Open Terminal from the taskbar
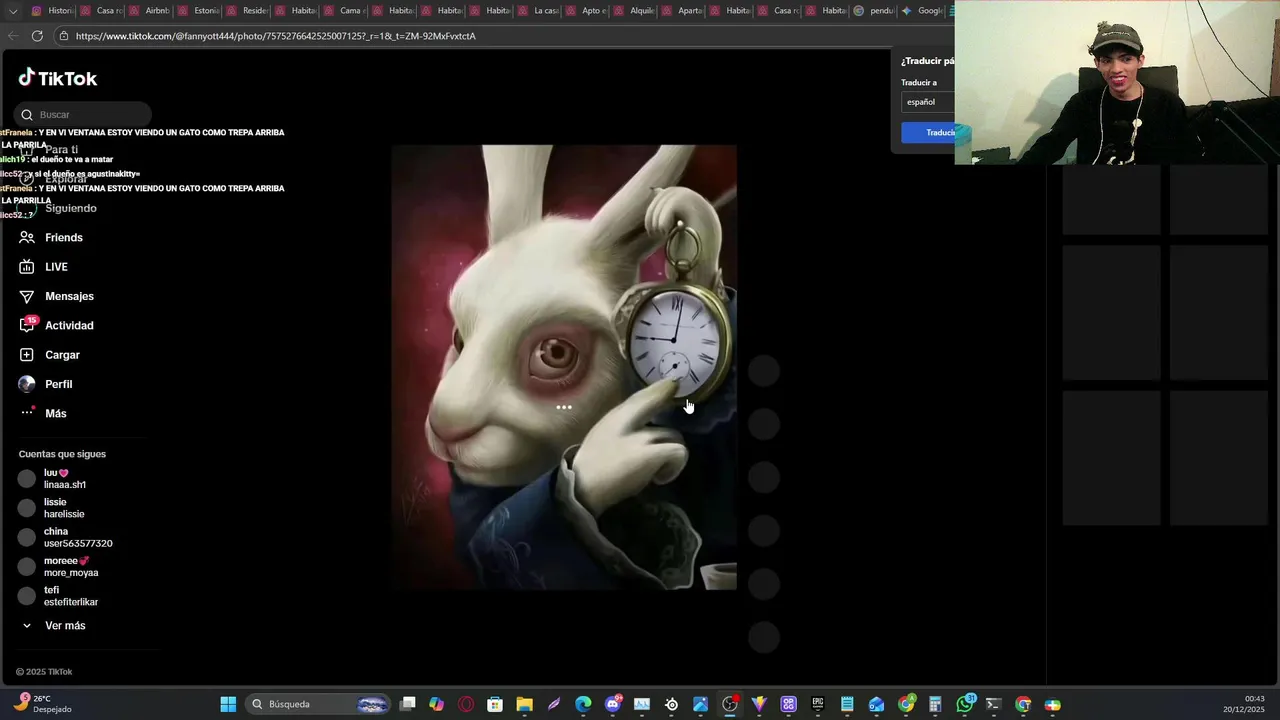The width and height of the screenshot is (1280, 720). [993, 704]
